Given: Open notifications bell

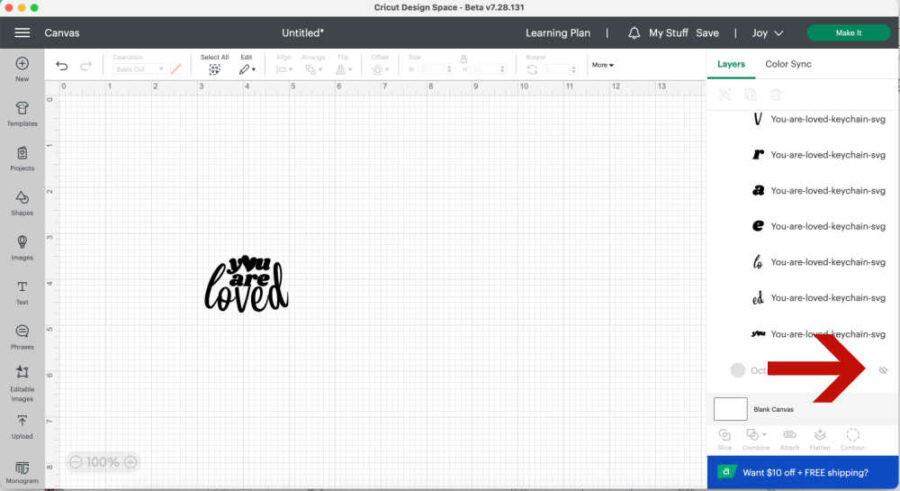Looking at the screenshot, I should click(x=634, y=33).
